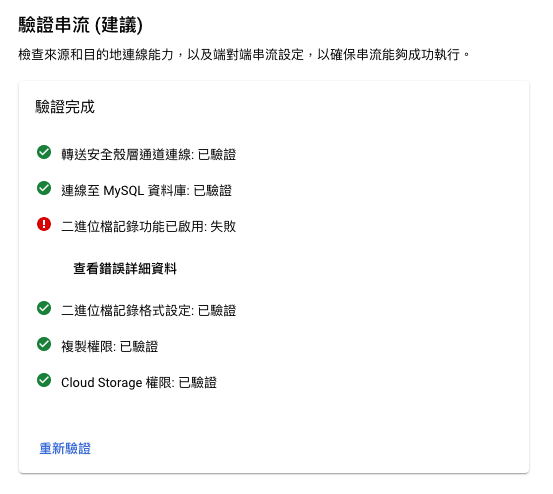Select text 二進位檔記錄格式設定: 已驗證

(148, 310)
